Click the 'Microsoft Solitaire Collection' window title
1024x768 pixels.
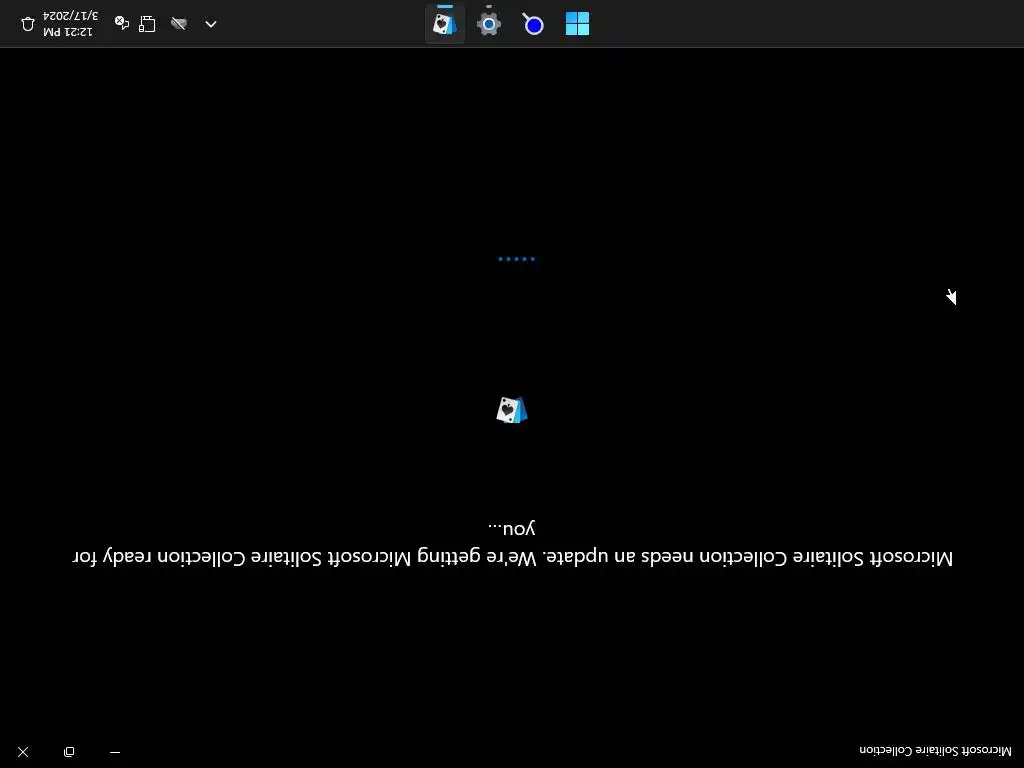[935, 750]
